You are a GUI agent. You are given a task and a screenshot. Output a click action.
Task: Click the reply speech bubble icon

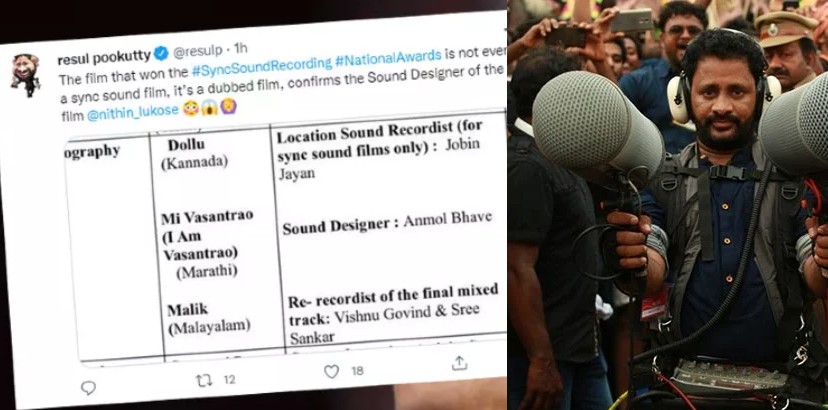point(88,388)
